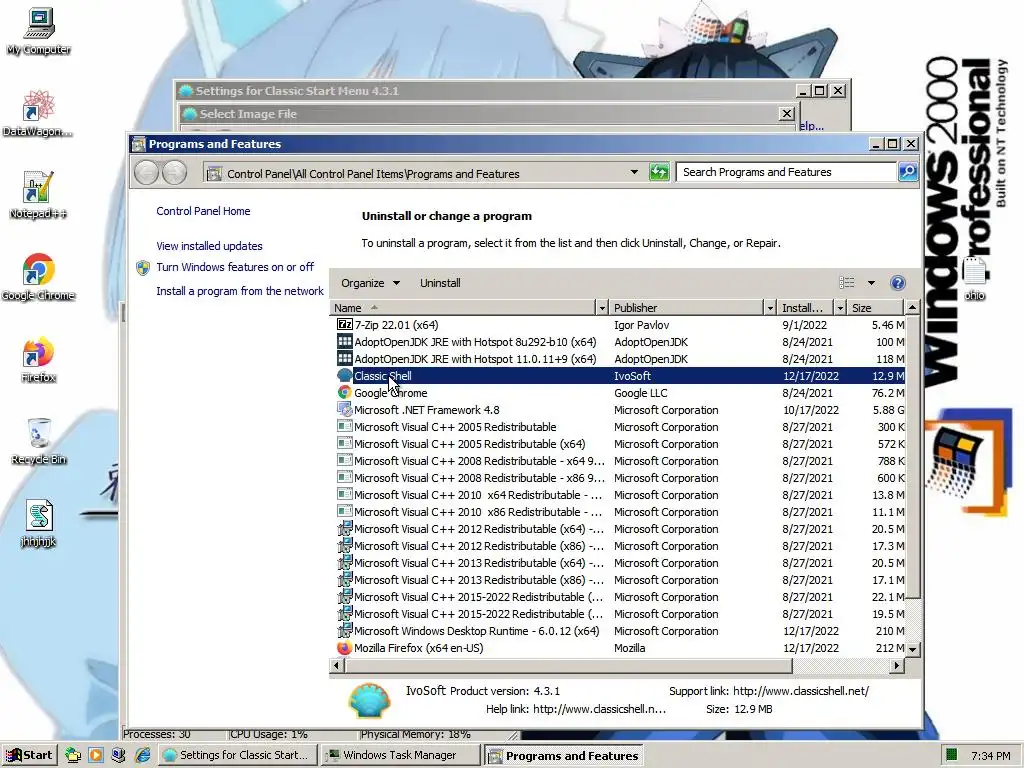
Task: Open the view options dropdown arrow
Action: tap(871, 283)
